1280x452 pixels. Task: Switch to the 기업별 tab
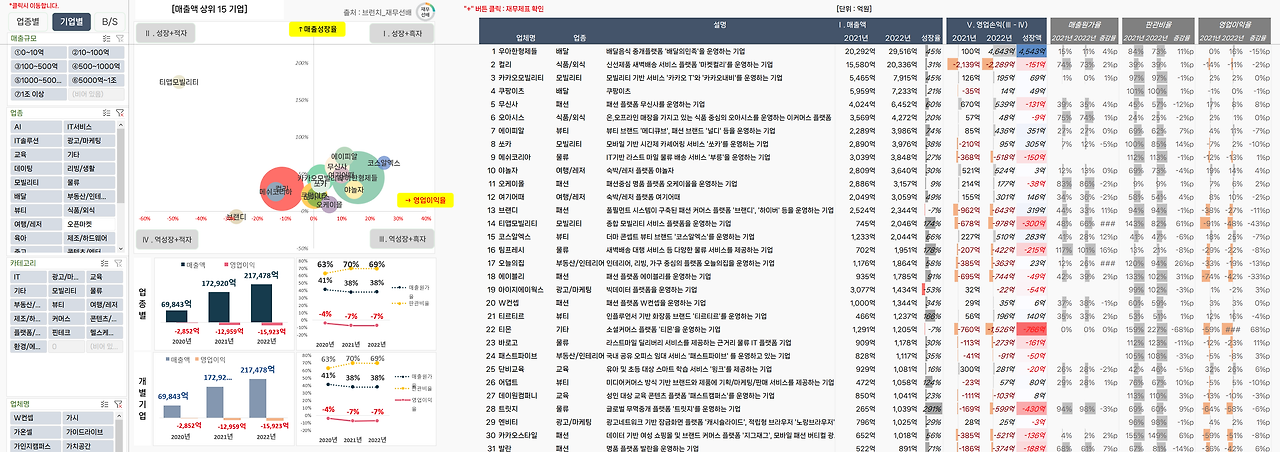tap(71, 21)
